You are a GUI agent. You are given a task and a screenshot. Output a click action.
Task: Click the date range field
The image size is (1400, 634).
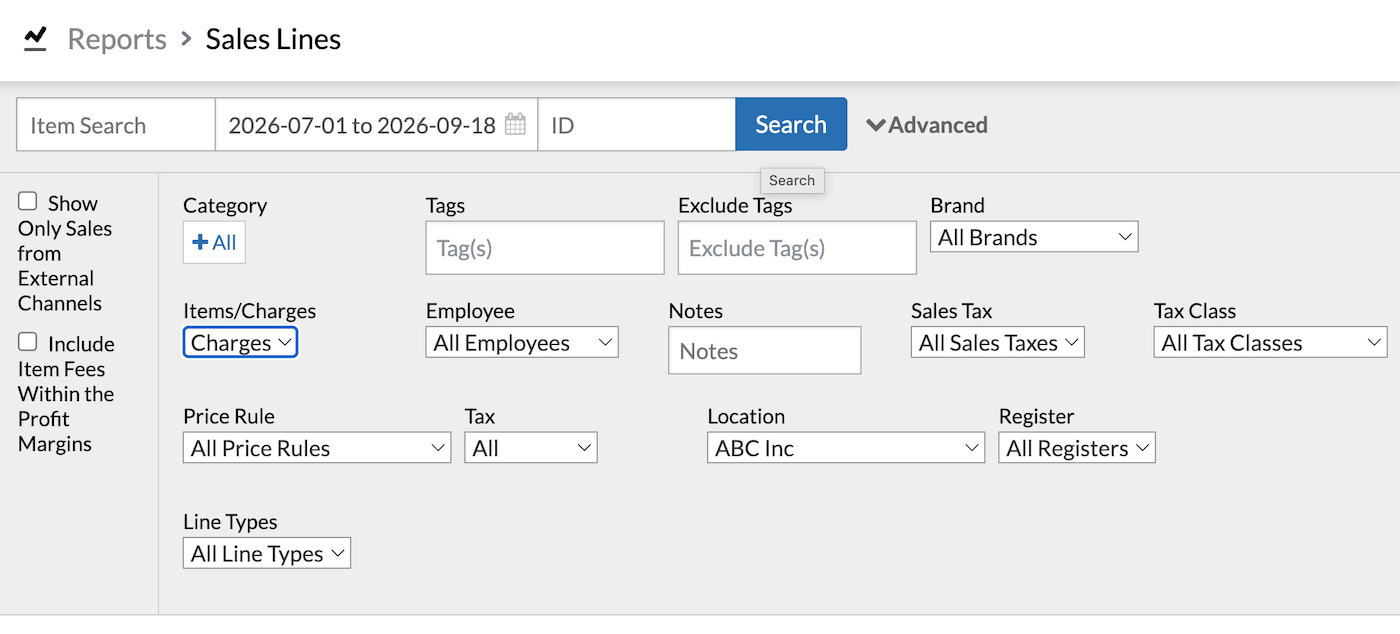(x=377, y=125)
